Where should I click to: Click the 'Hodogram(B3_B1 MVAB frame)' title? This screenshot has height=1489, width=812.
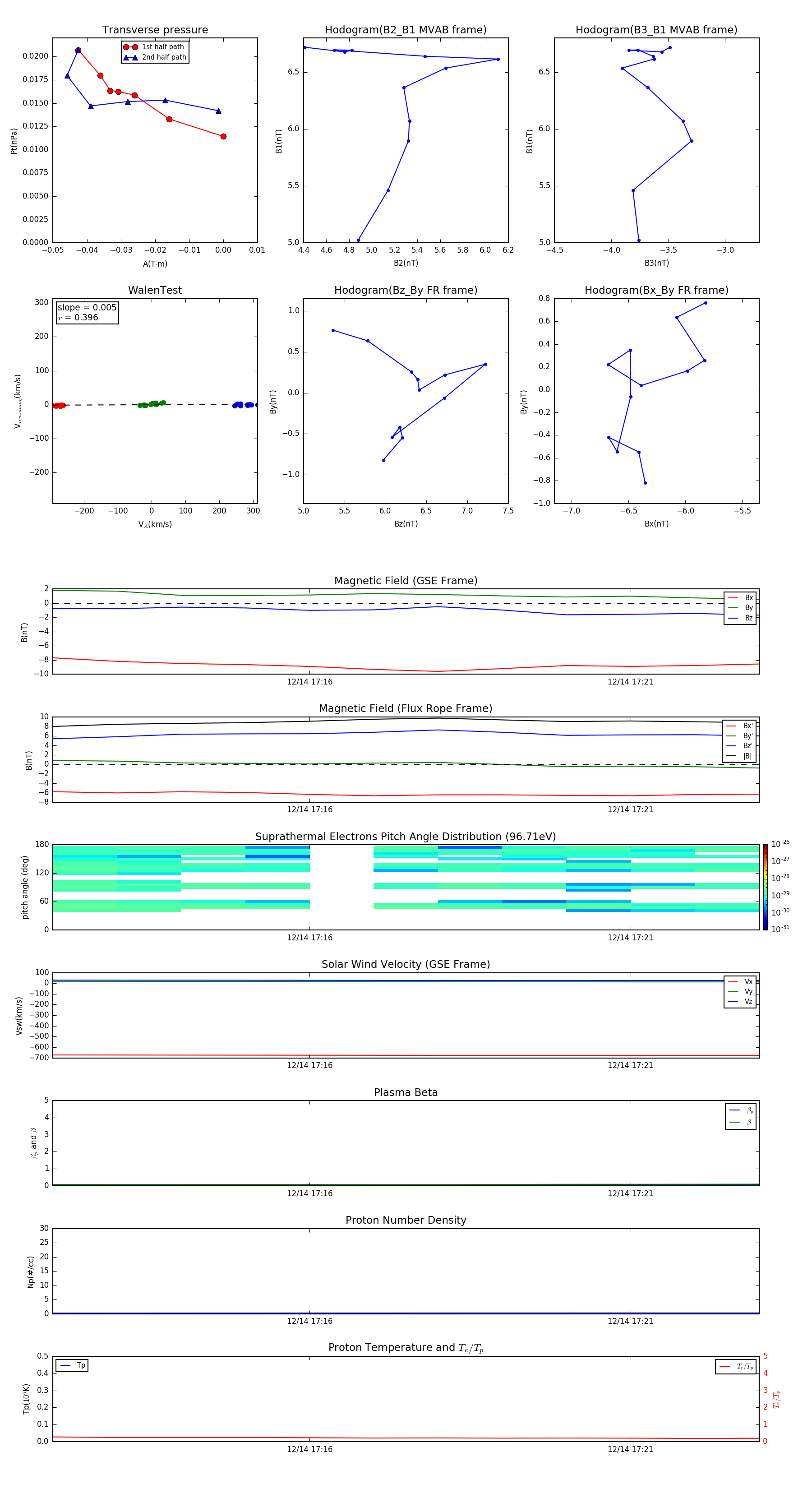[x=656, y=30]
